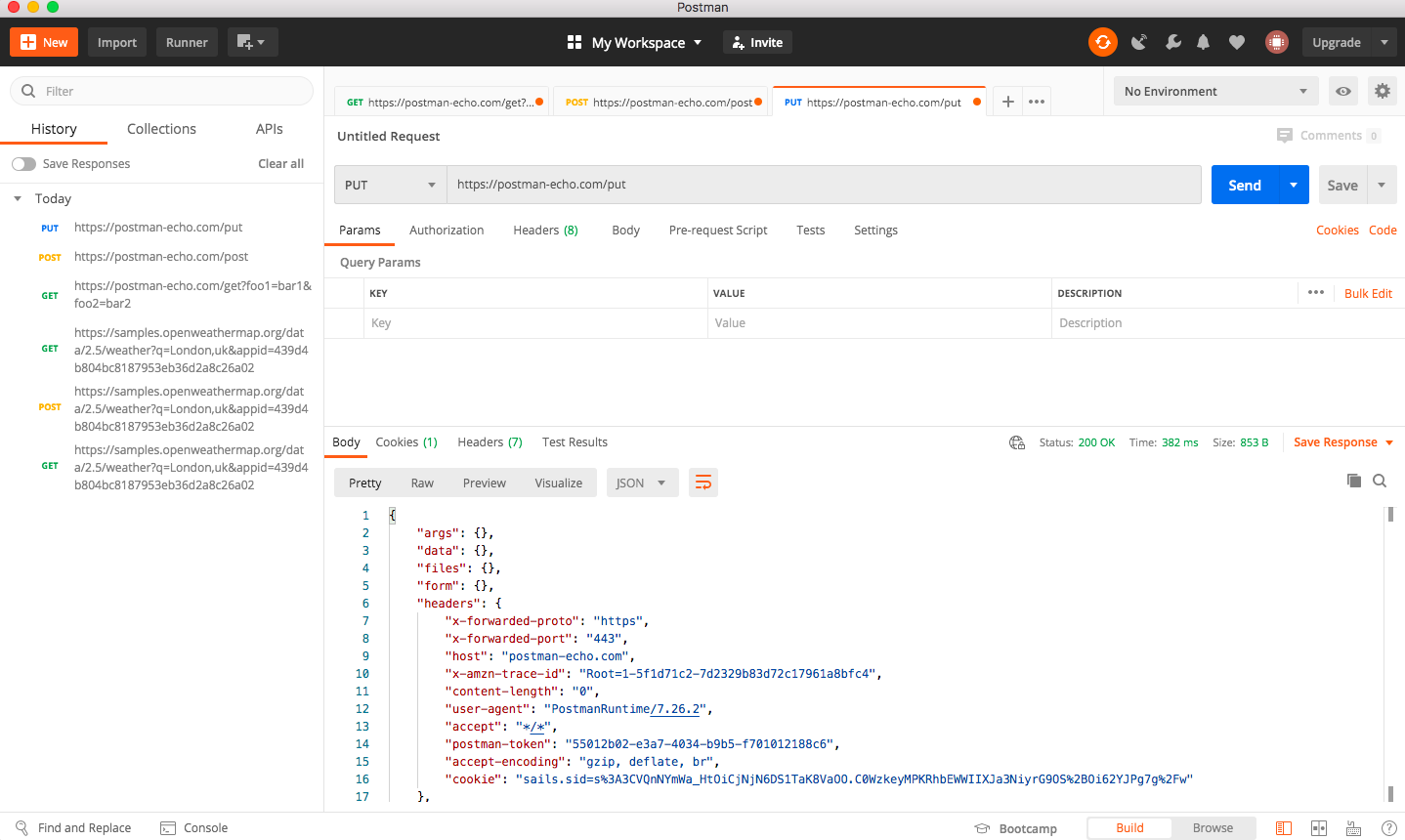1405x840 pixels.
Task: Open query params column options ellipsis
Action: click(1316, 292)
